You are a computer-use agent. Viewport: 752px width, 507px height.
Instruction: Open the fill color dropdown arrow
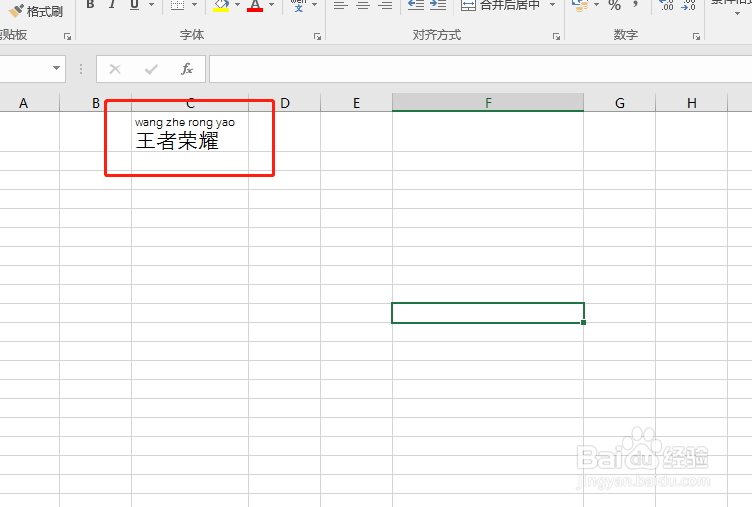pos(237,5)
